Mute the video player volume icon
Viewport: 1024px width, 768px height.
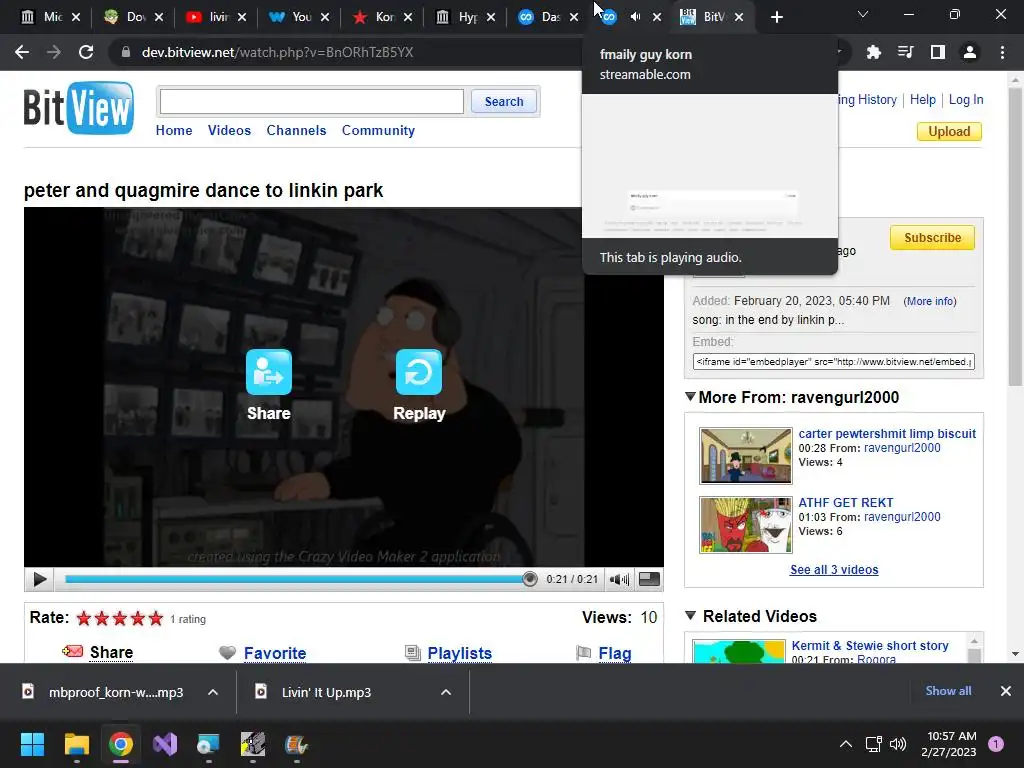click(x=619, y=579)
